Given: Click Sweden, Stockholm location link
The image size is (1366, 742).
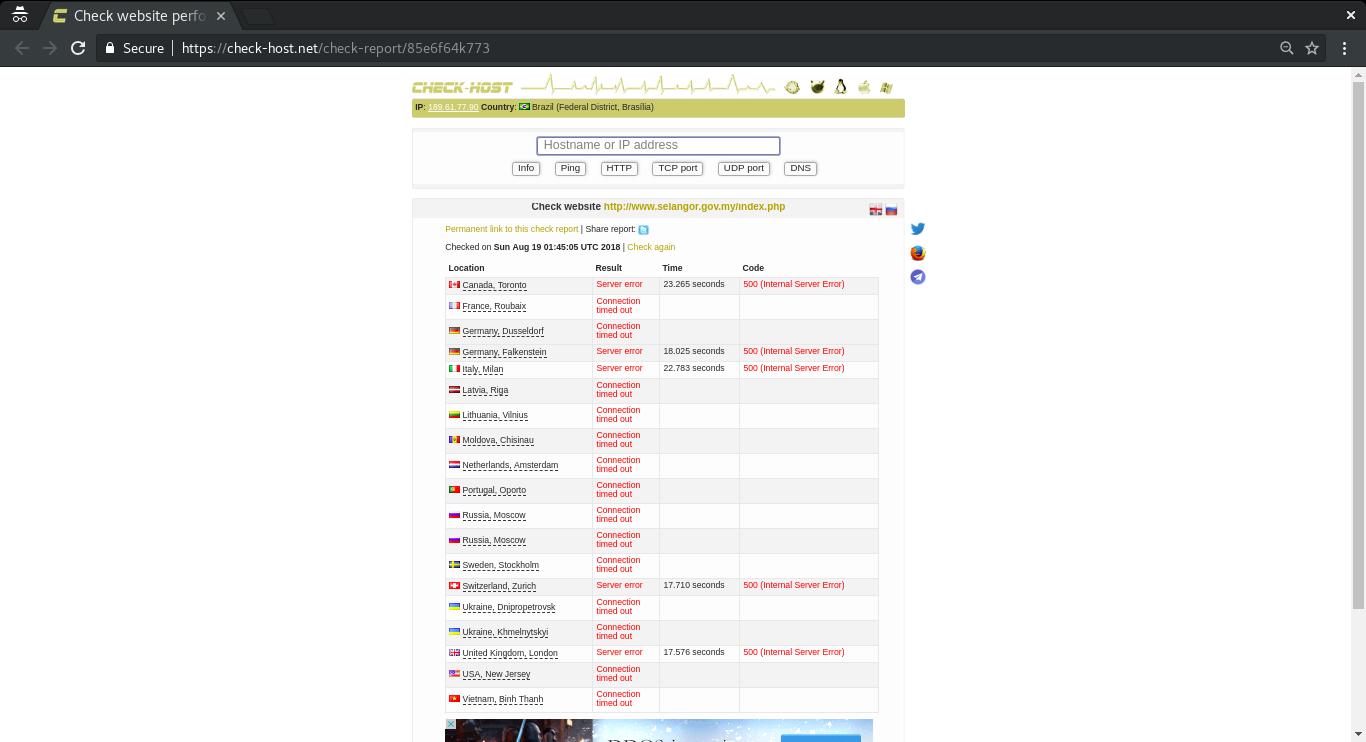Looking at the screenshot, I should pos(500,566).
